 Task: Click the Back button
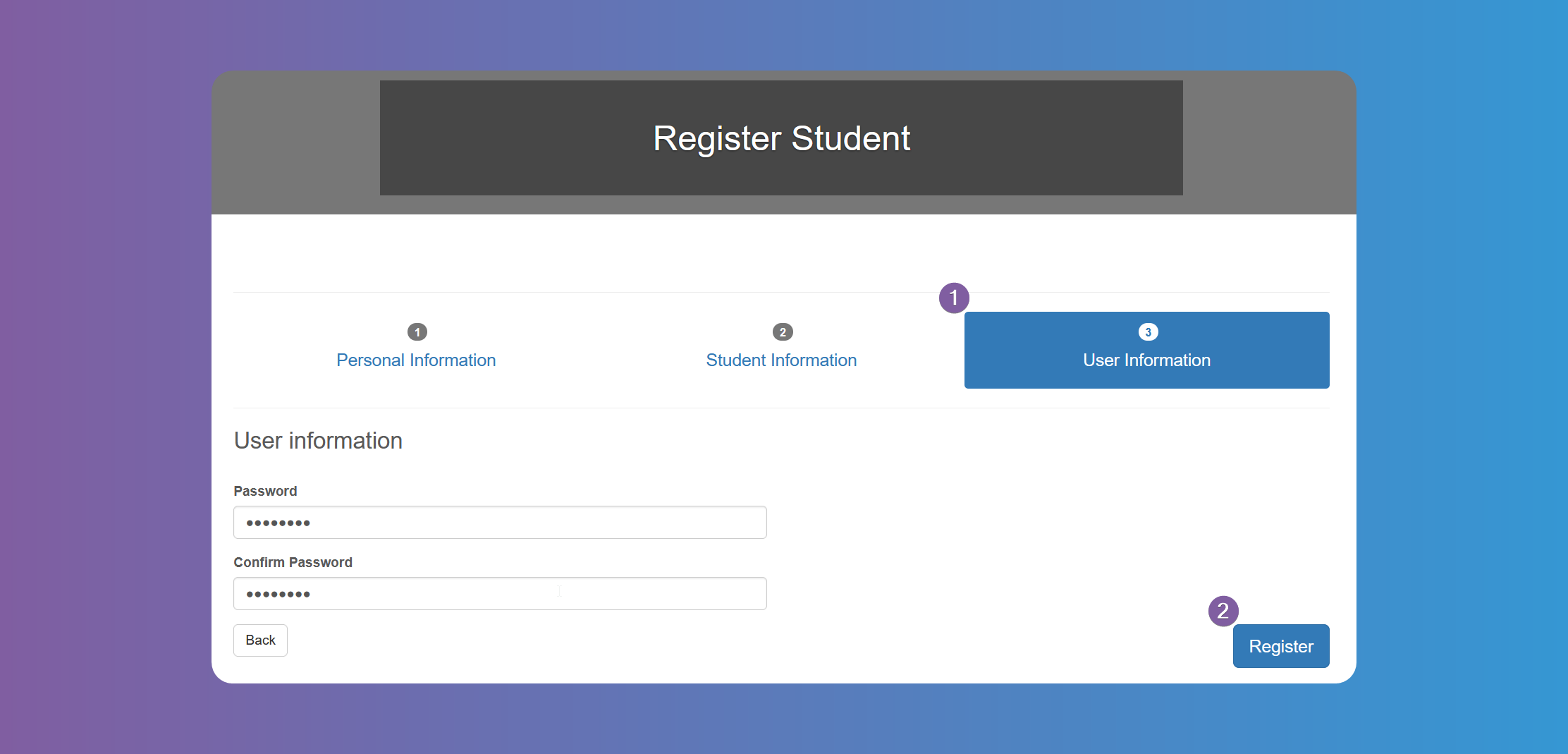point(260,640)
